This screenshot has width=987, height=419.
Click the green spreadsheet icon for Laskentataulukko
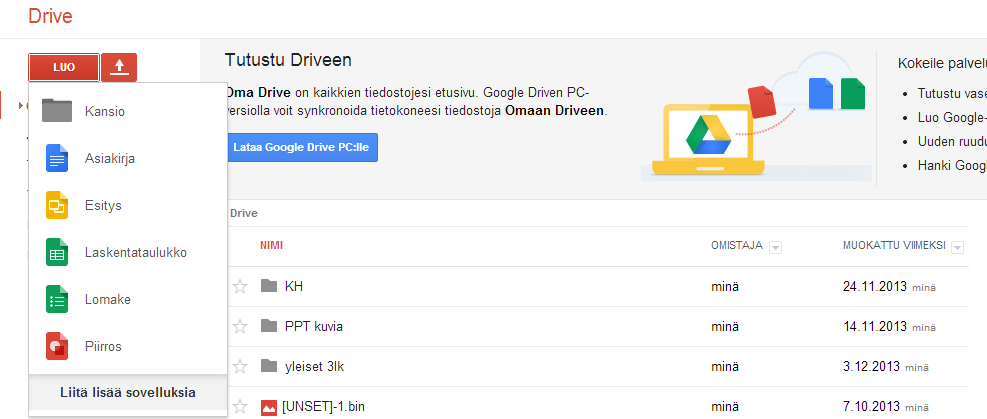pos(57,253)
